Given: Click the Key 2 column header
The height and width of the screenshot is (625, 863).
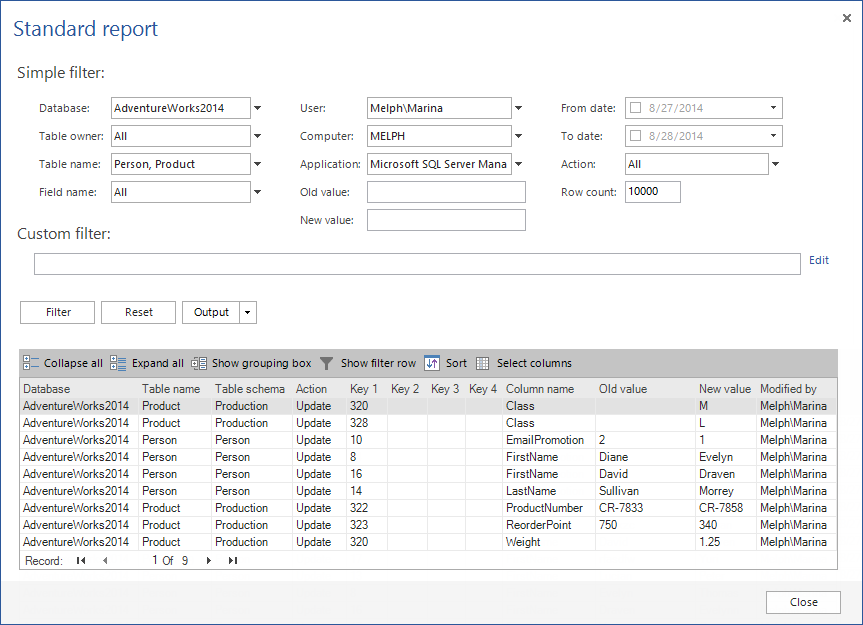Looking at the screenshot, I should (407, 389).
